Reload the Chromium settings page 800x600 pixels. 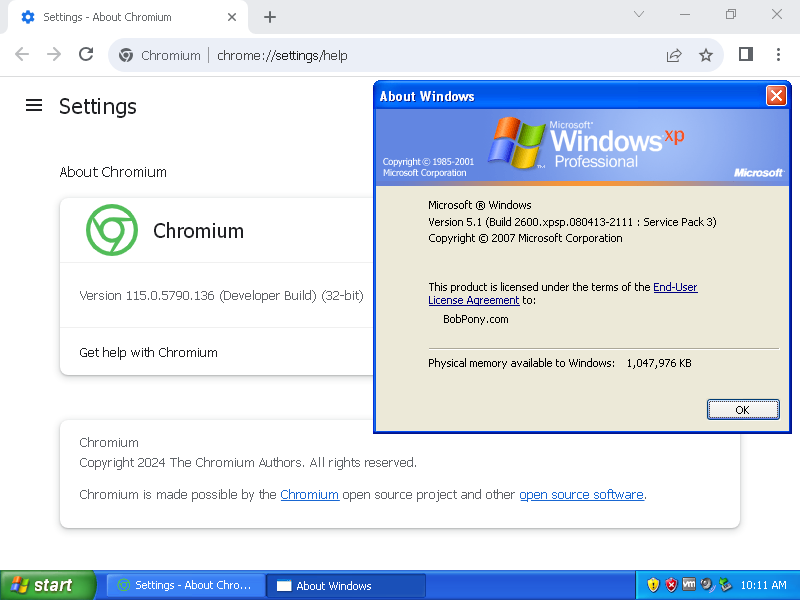tap(86, 55)
